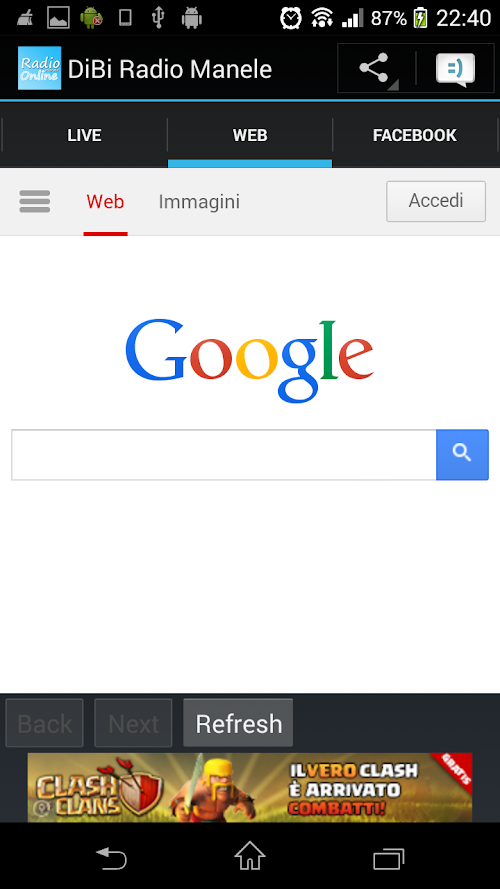Viewport: 500px width, 889px height.
Task: Tap the share icon in the header
Action: coord(374,68)
